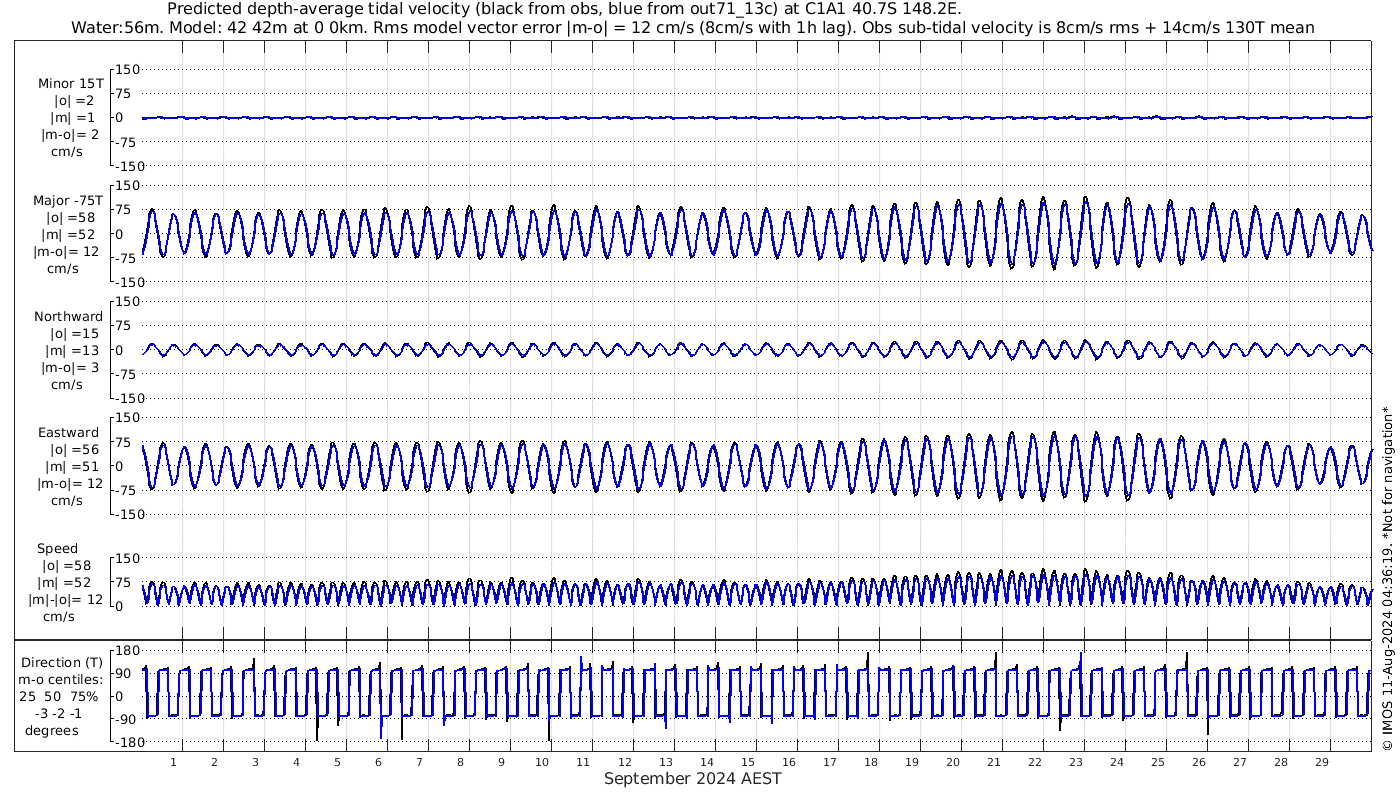This screenshot has height=800, width=1400.
Task: Select day '25' on the date axis
Action: coord(1157,762)
